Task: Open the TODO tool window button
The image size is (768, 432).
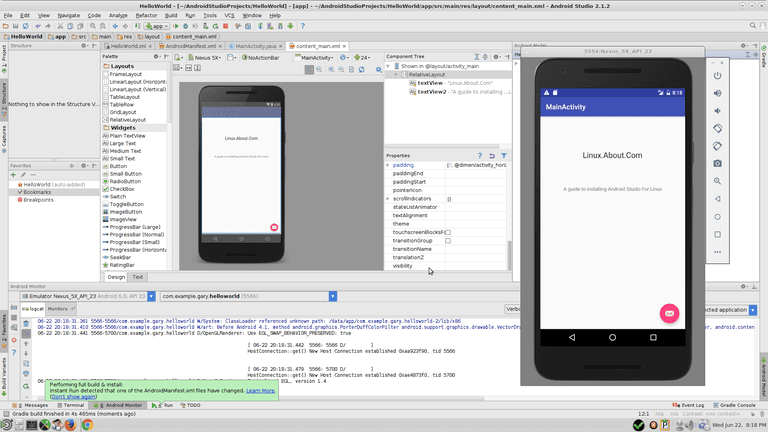Action: point(191,406)
